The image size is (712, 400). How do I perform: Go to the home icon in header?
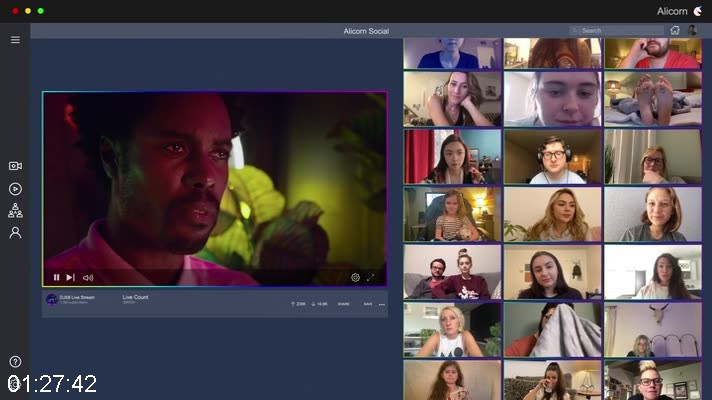coord(675,30)
